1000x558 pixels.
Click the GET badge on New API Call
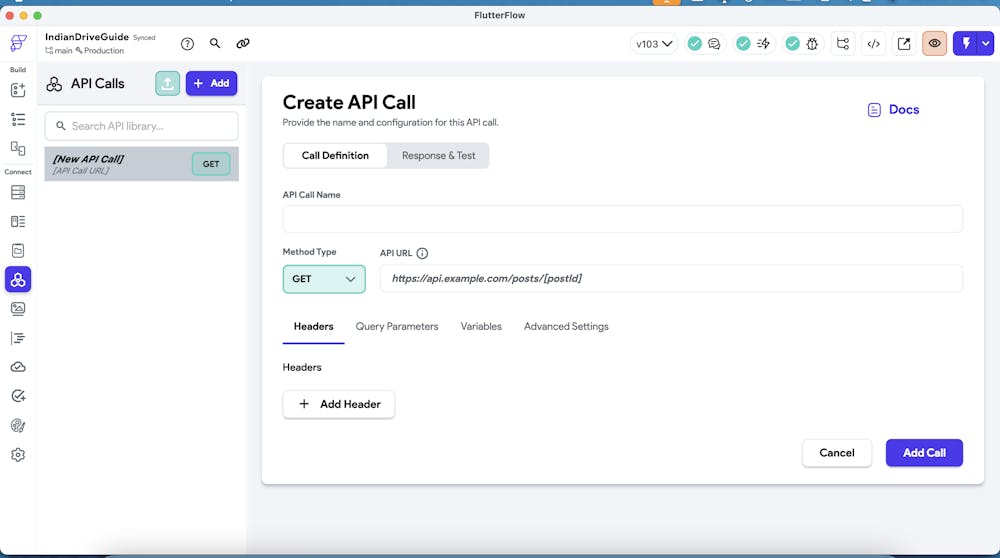coord(210,164)
